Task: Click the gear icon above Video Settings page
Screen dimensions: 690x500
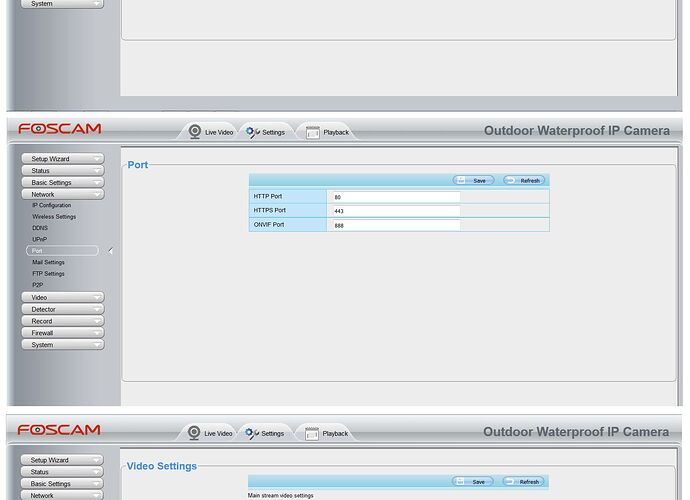Action: (x=251, y=433)
